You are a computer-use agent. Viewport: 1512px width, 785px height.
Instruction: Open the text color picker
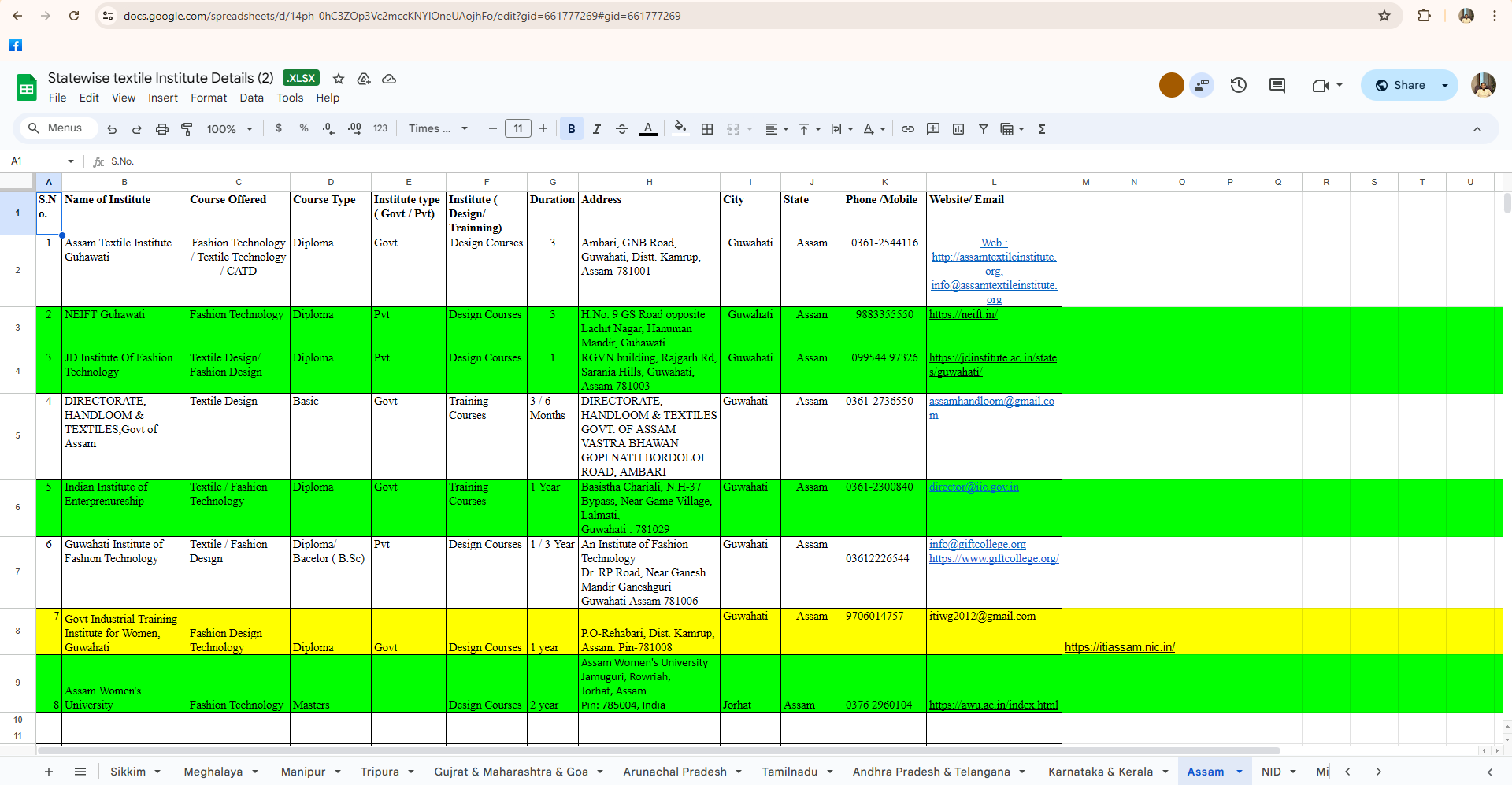point(648,129)
